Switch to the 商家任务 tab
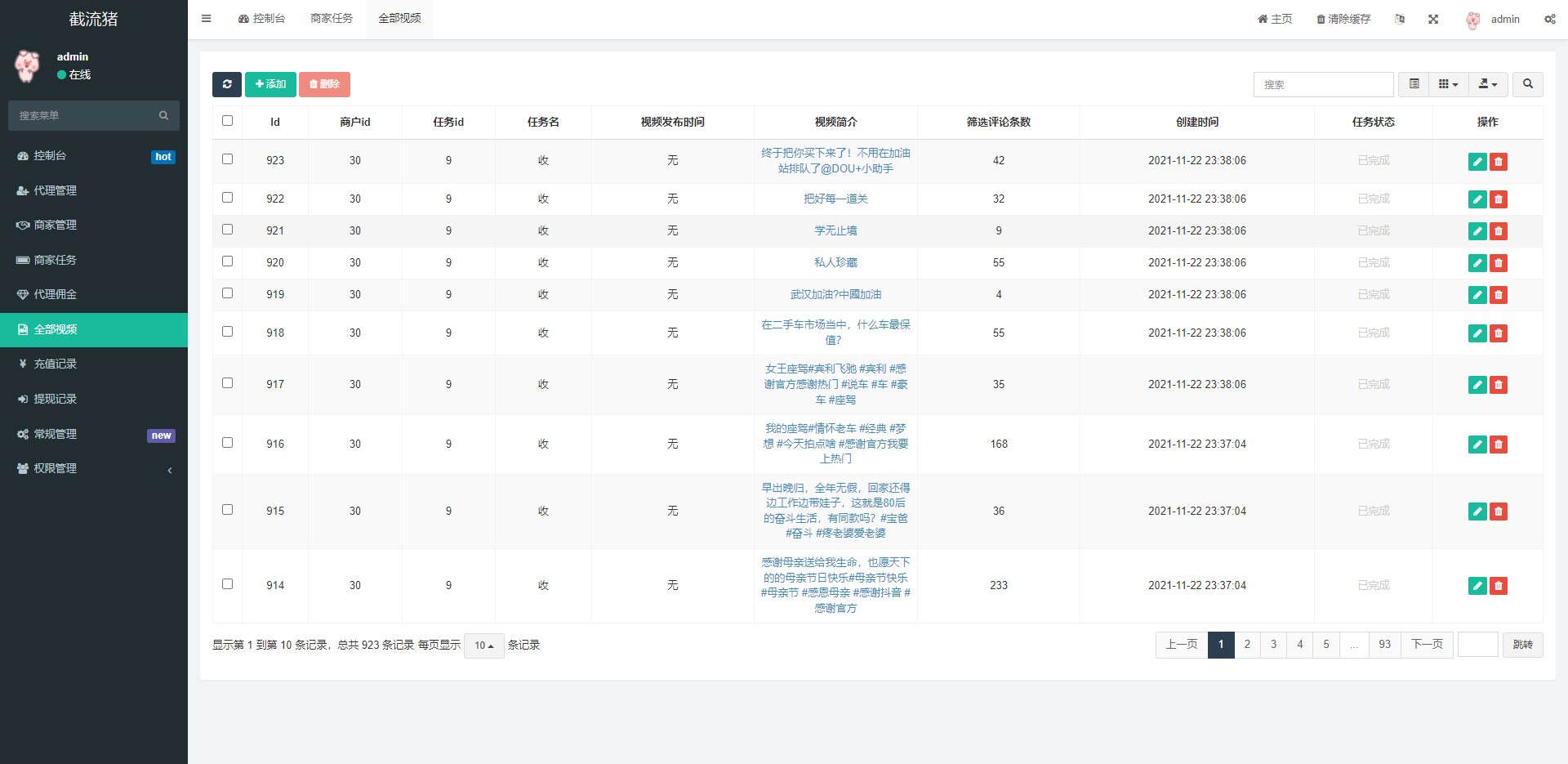This screenshot has width=1568, height=764. coord(332,19)
